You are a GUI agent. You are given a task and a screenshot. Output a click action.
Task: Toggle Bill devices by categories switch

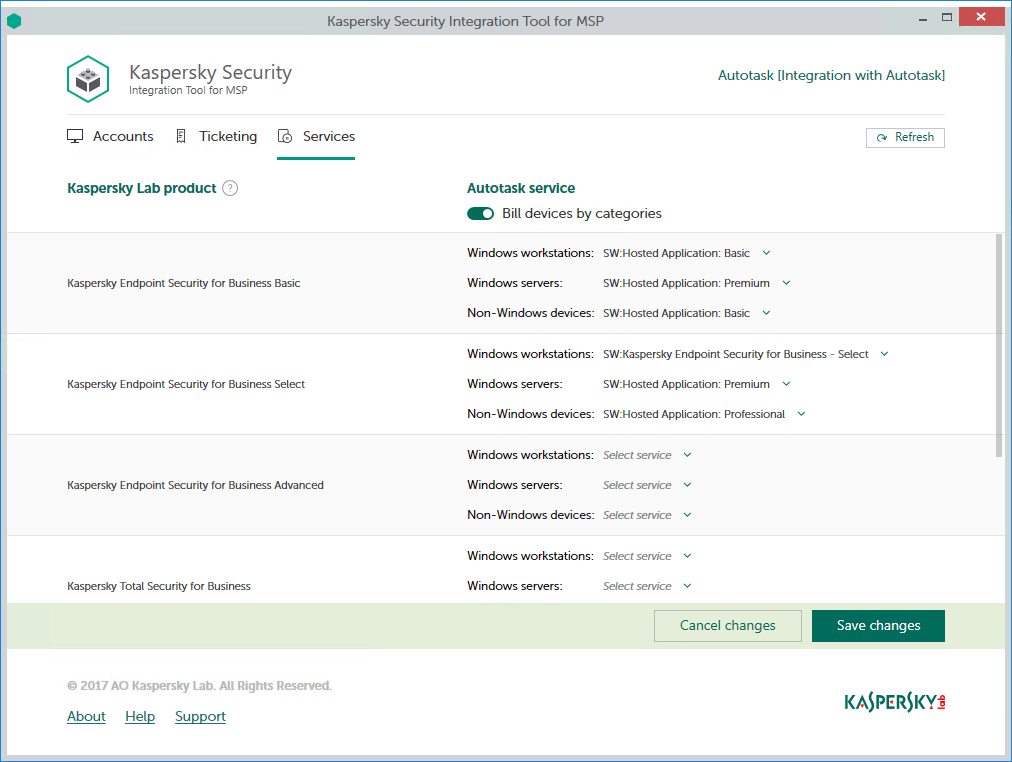coord(480,213)
